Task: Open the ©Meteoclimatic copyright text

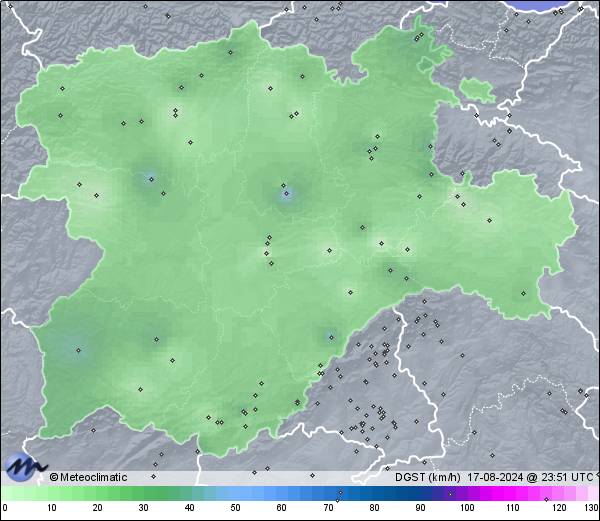Action: click(88, 477)
